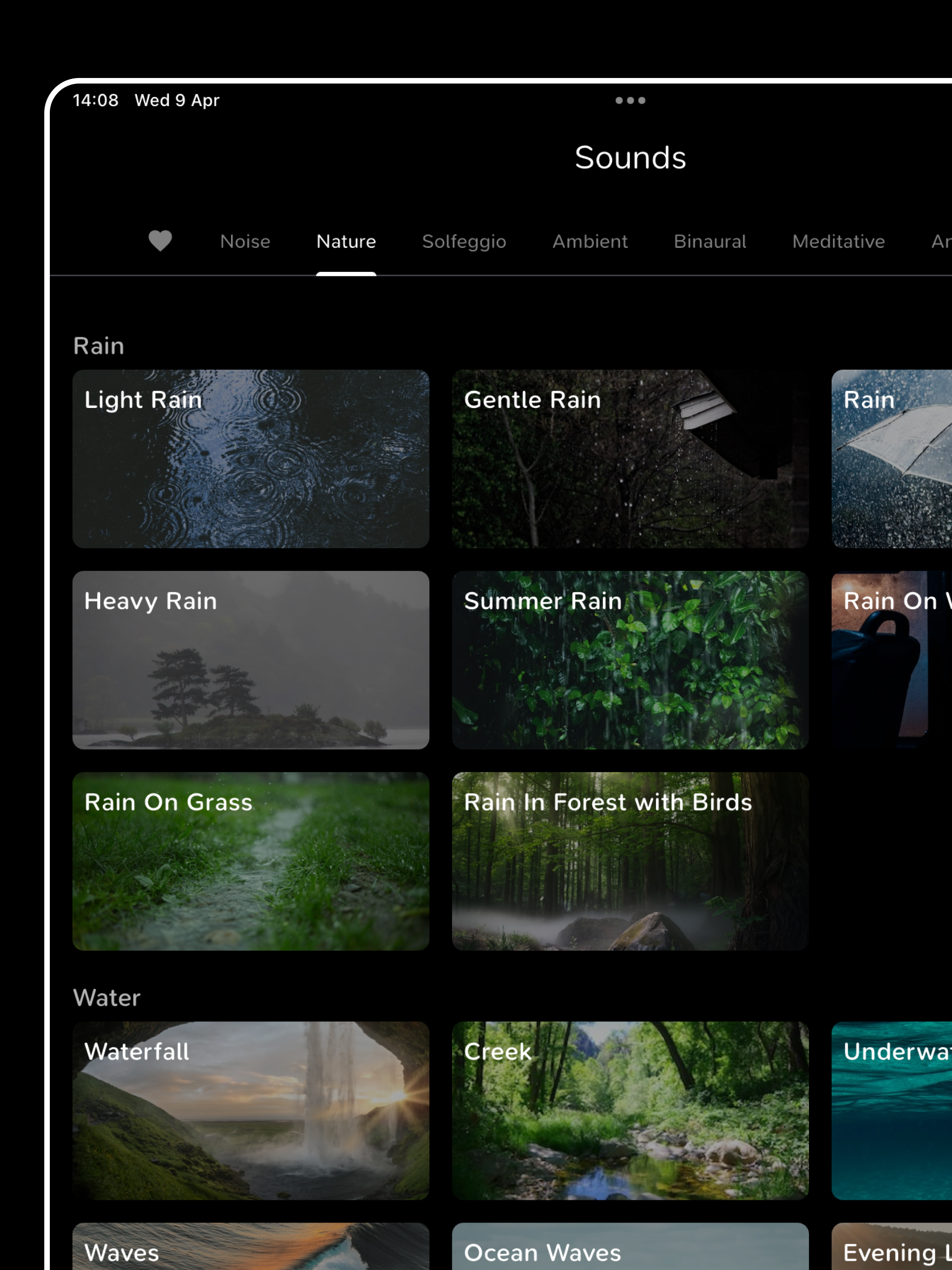The width and height of the screenshot is (952, 1270).
Task: Open the Solfeggio tab
Action: (464, 242)
